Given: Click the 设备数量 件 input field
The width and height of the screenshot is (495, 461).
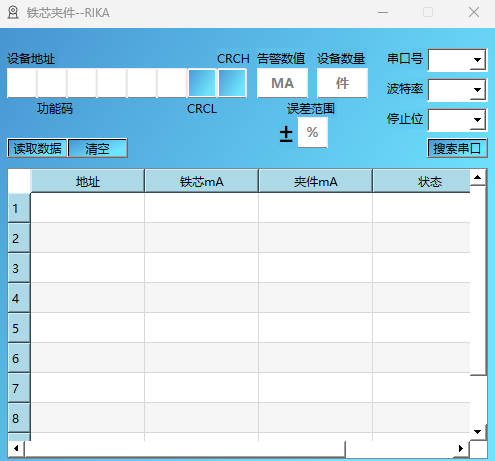Looking at the screenshot, I should (342, 83).
